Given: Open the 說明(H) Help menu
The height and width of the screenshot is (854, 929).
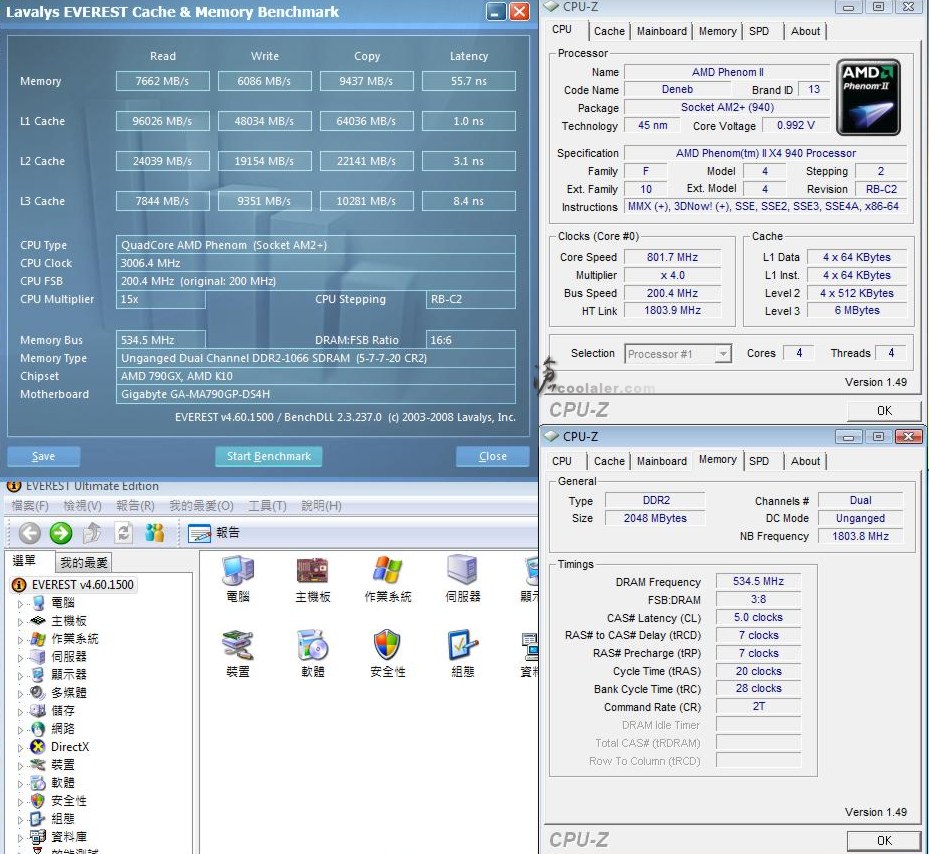Looking at the screenshot, I should pyautogui.click(x=321, y=506).
